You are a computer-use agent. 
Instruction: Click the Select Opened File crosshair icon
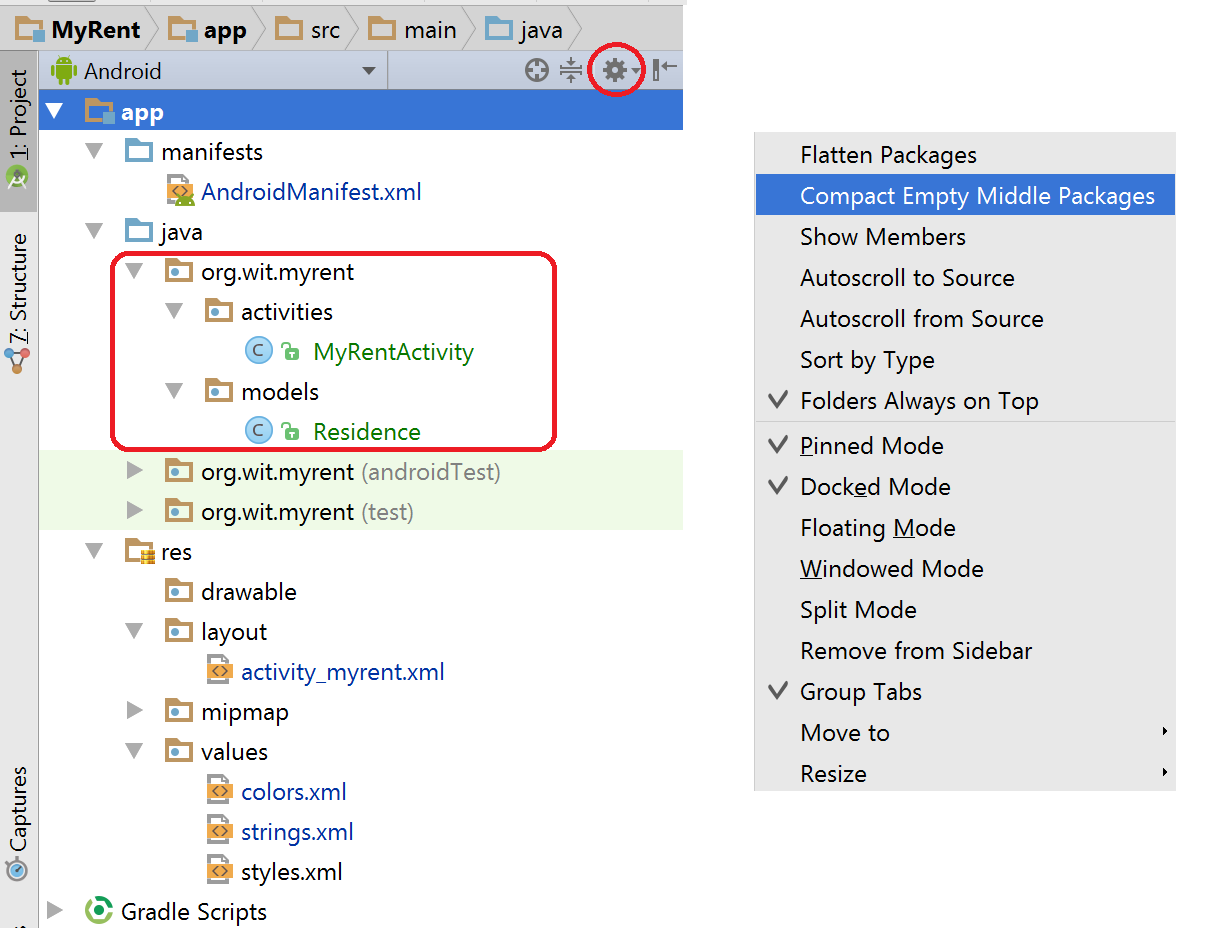(536, 69)
